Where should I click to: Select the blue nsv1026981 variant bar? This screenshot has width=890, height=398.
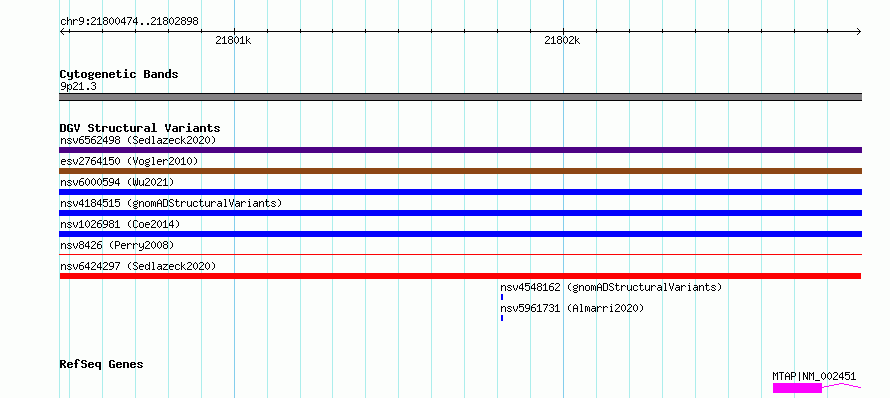tap(460, 234)
